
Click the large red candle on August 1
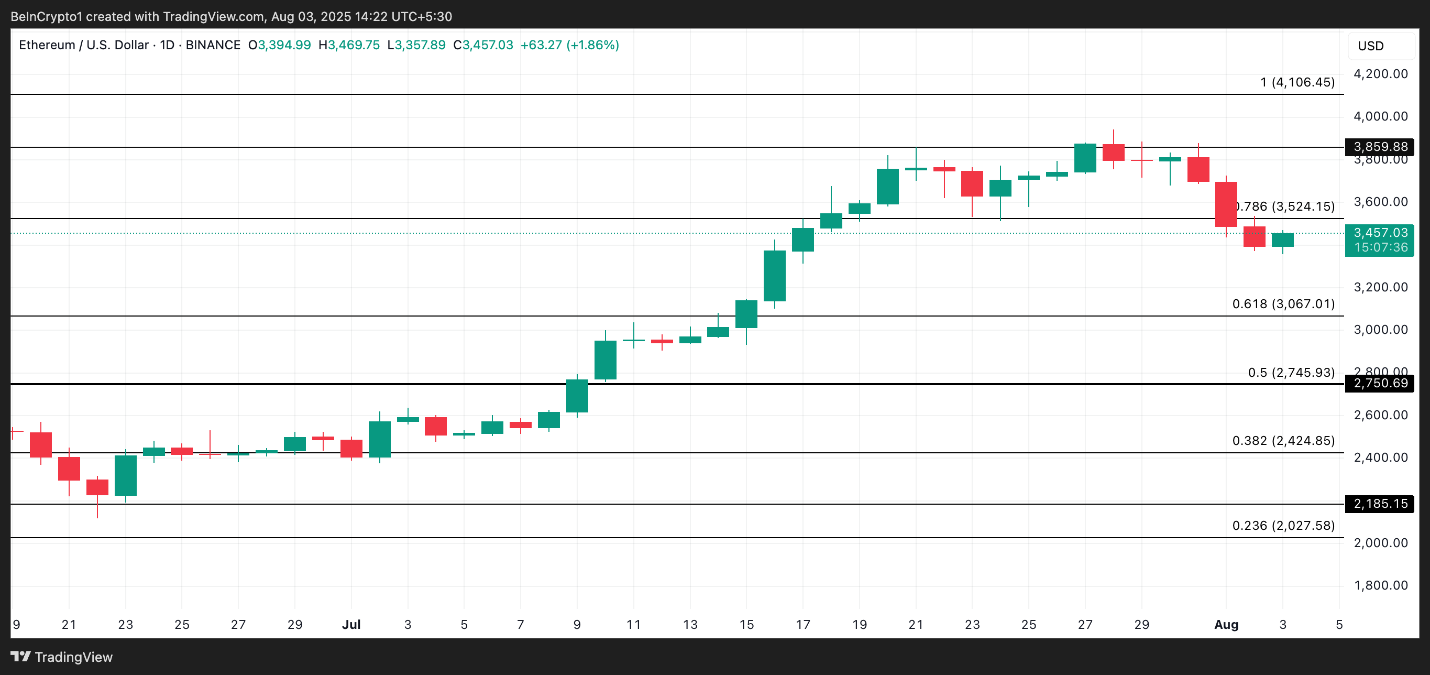point(1226,204)
